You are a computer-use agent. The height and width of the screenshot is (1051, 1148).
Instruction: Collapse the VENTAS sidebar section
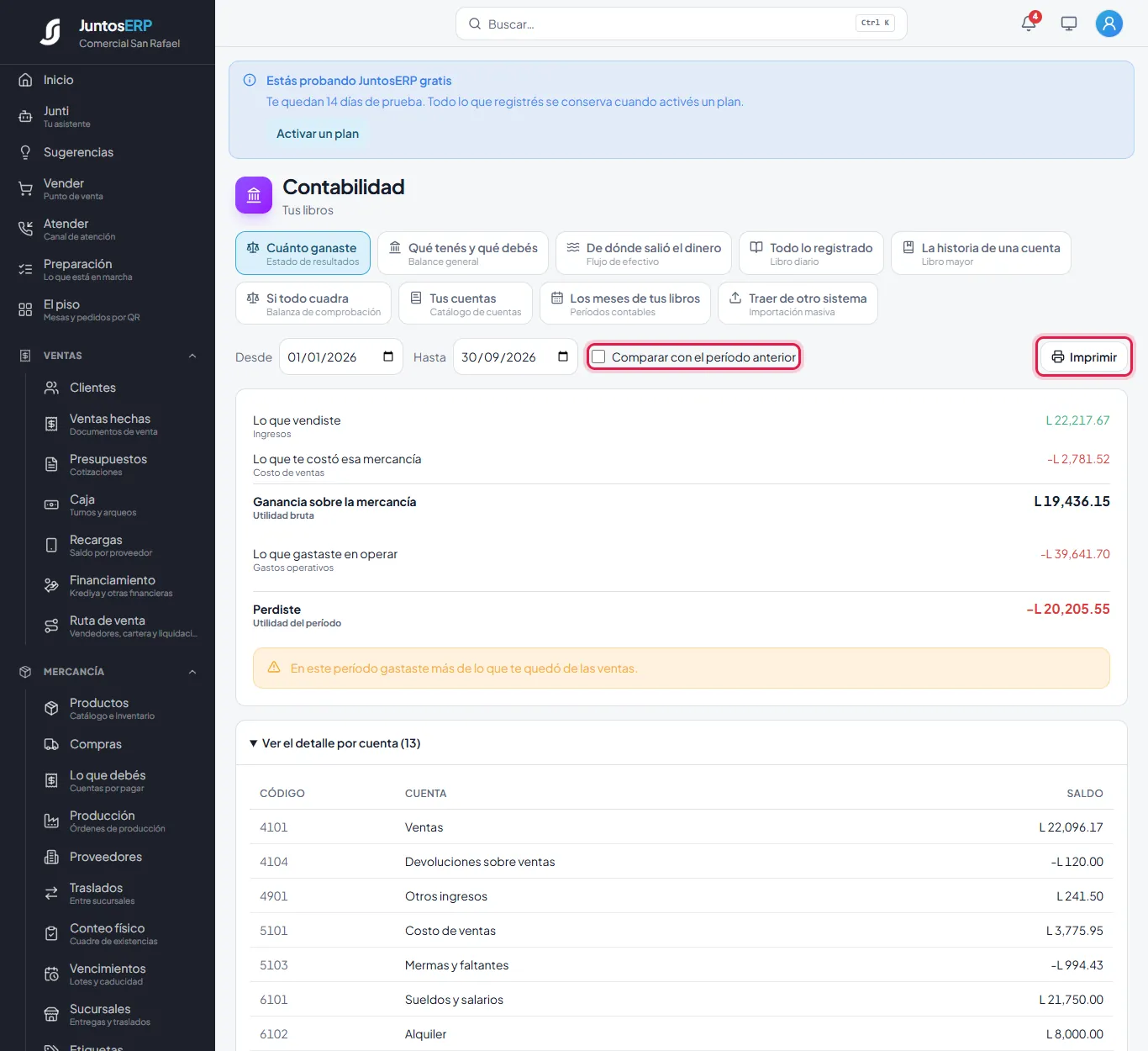click(x=192, y=356)
